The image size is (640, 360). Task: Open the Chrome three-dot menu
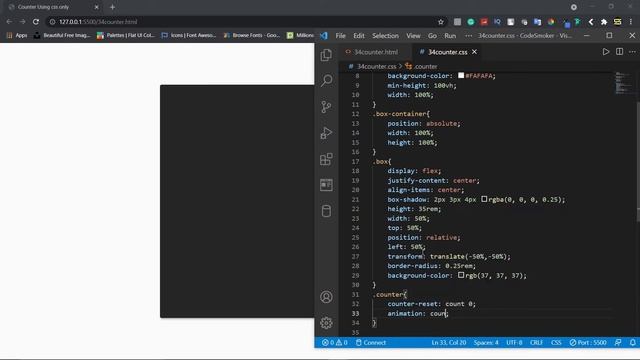tap(631, 22)
